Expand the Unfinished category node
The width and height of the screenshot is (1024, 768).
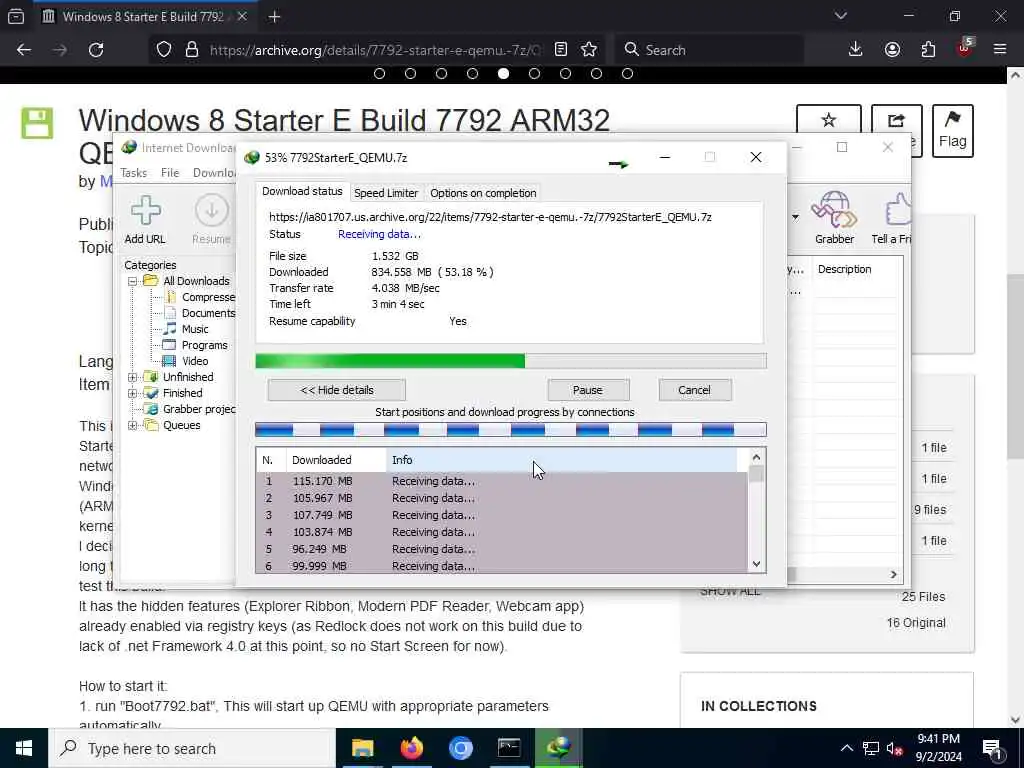[x=132, y=377]
